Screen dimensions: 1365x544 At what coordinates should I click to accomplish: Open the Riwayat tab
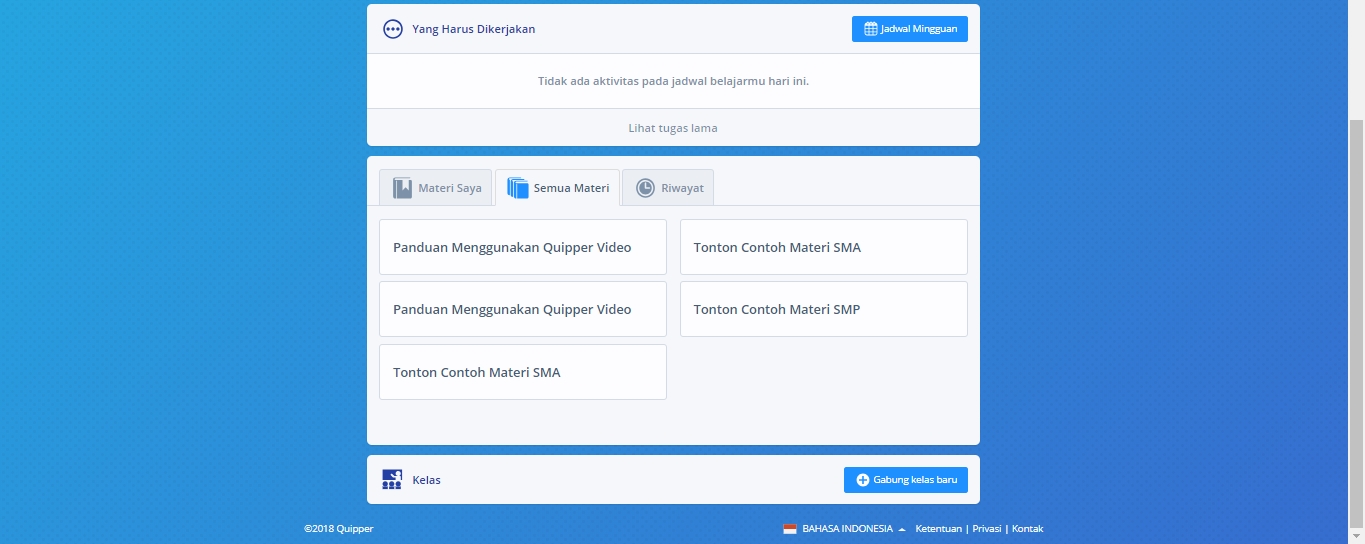[x=668, y=188]
